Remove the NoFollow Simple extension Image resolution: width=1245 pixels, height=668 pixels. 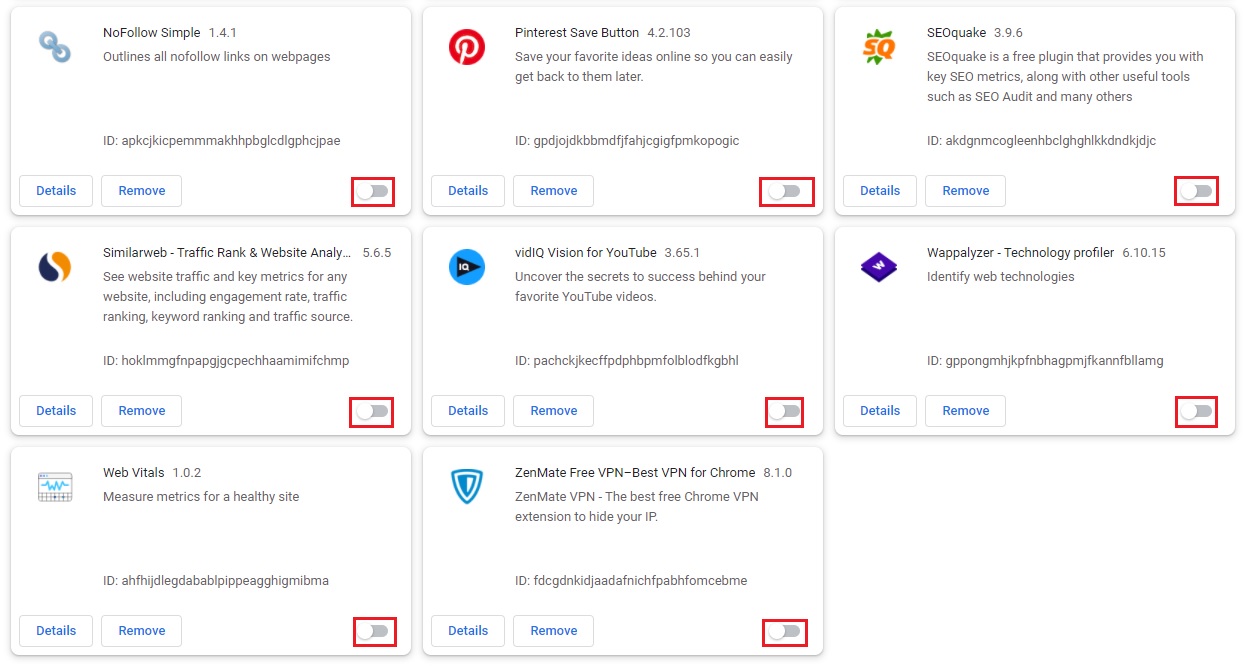coord(142,191)
